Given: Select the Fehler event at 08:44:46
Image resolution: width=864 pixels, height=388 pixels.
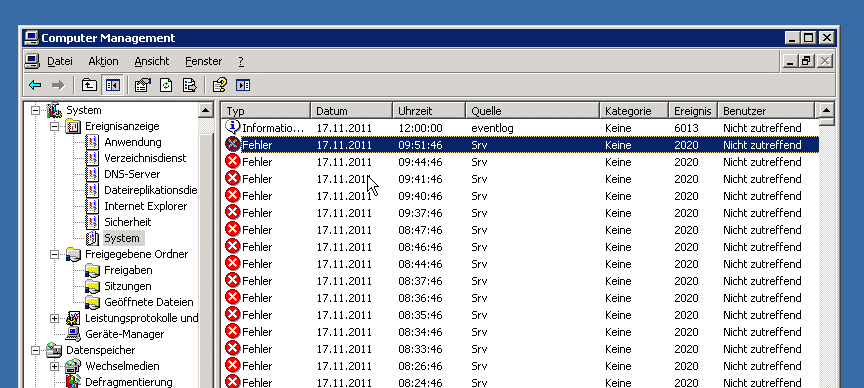Looking at the screenshot, I should (x=520, y=264).
